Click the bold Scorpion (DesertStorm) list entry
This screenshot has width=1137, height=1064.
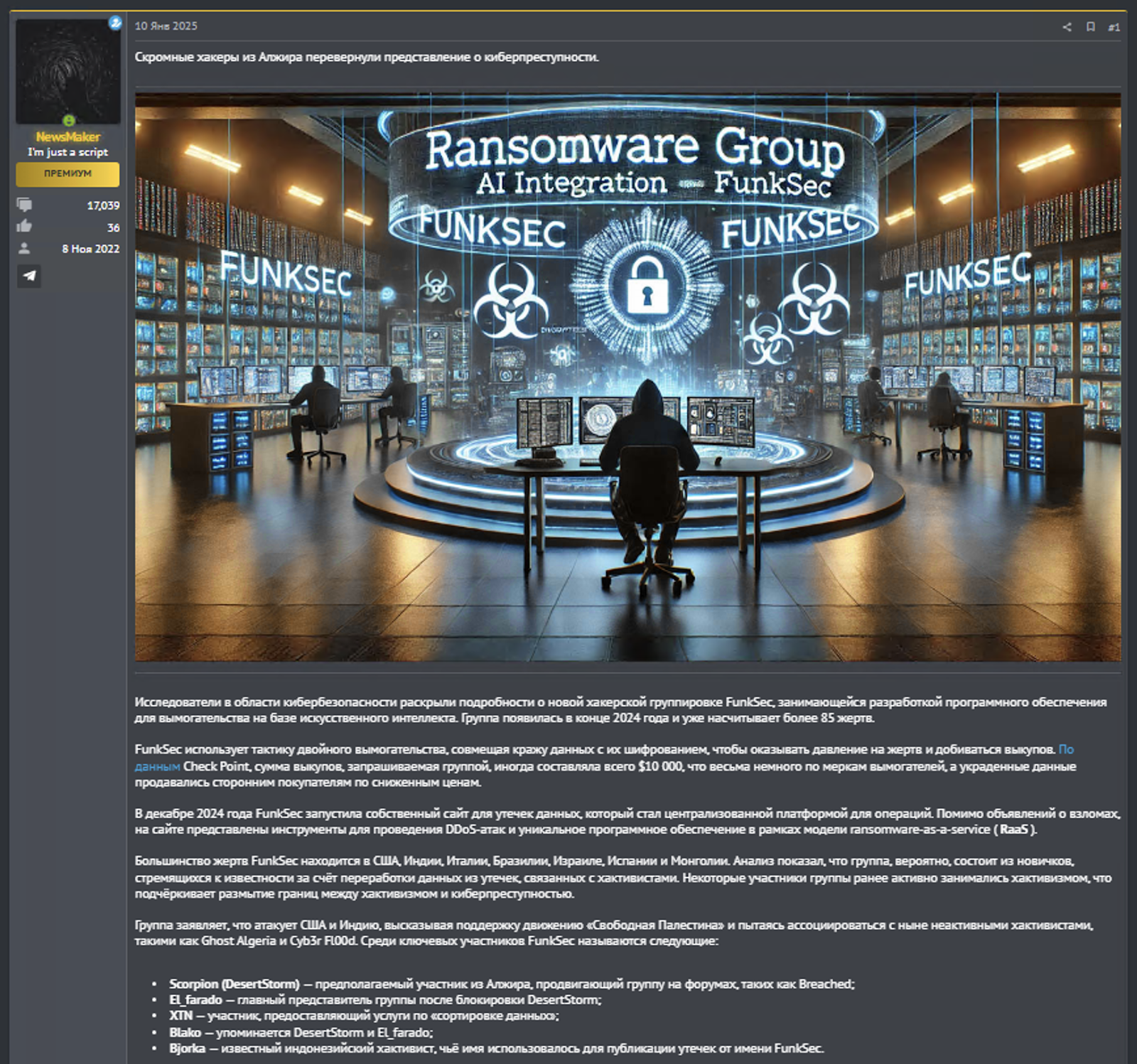tap(234, 984)
